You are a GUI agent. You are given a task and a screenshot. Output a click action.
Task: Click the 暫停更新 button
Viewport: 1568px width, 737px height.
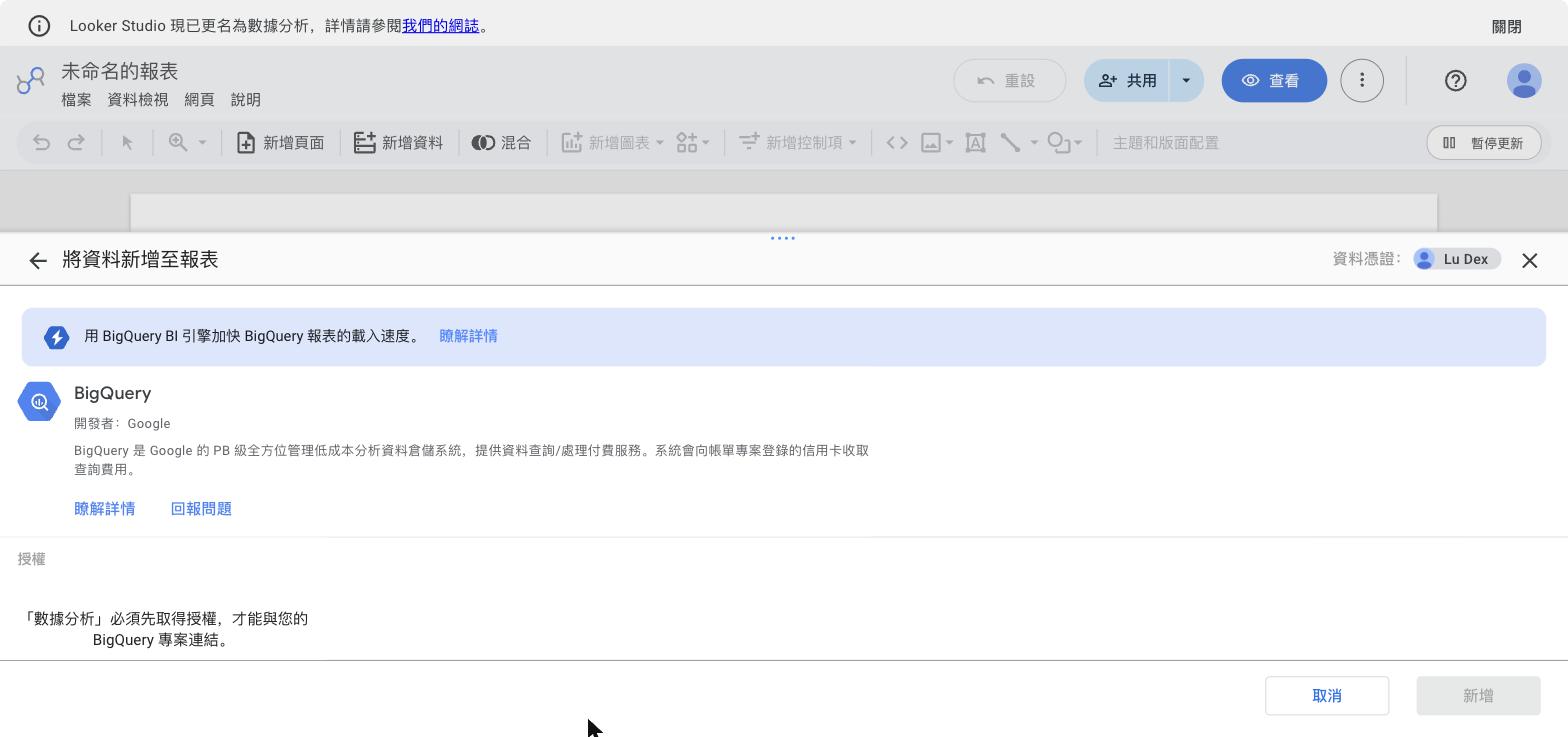1484,143
